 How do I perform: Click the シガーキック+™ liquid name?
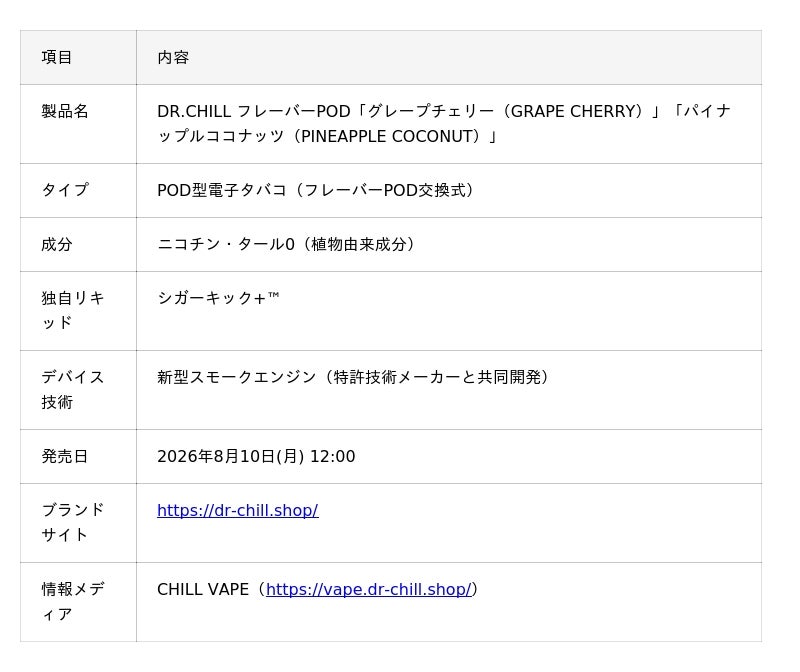coord(218,298)
